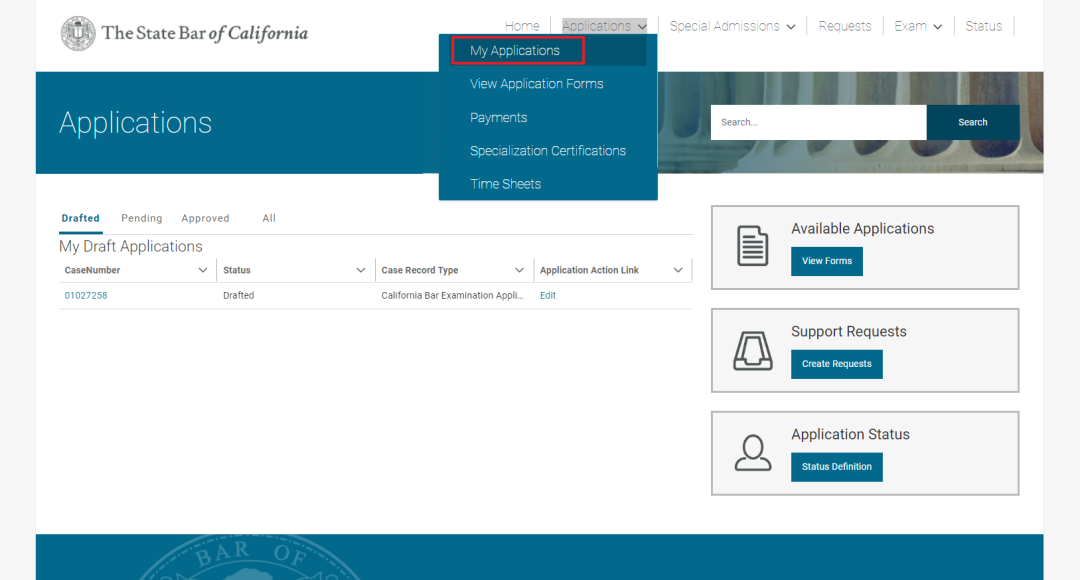
Task: Click the California Bar Examination Appli... cell
Action: pyautogui.click(x=452, y=296)
